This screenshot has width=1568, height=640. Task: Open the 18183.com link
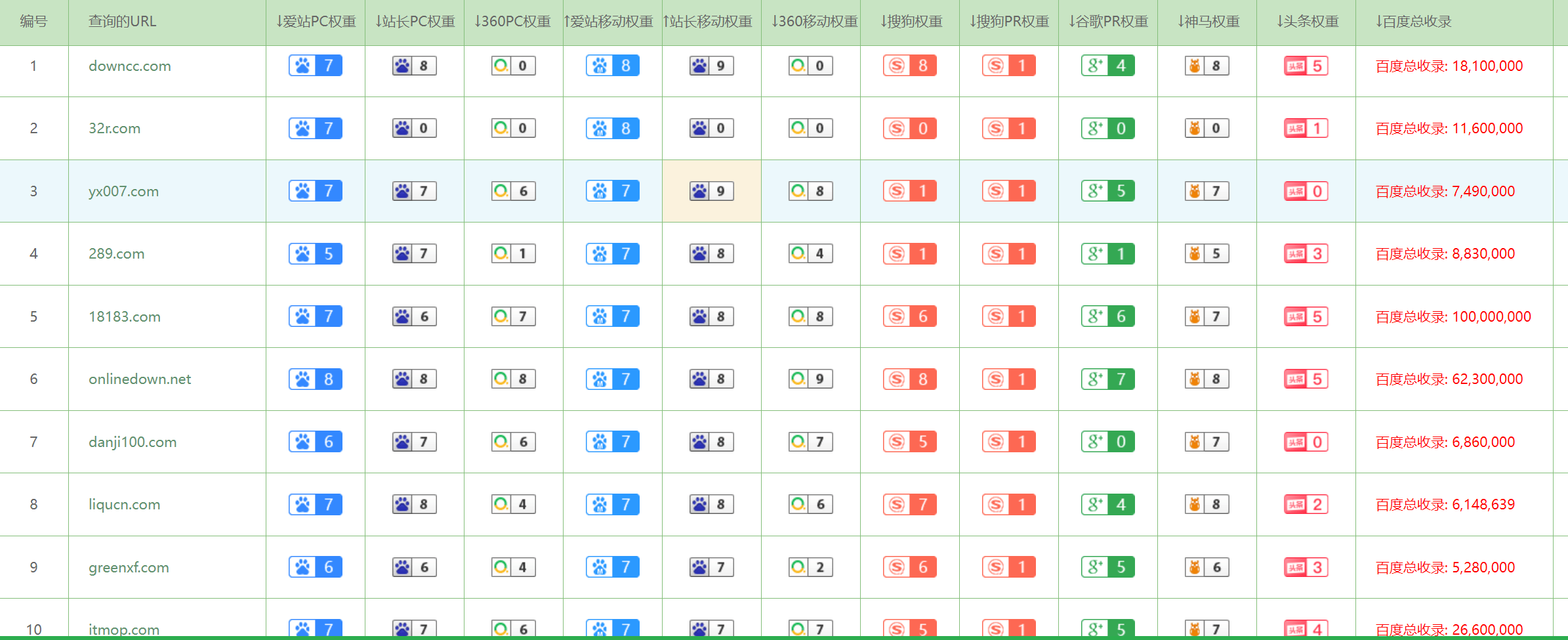[x=125, y=316]
